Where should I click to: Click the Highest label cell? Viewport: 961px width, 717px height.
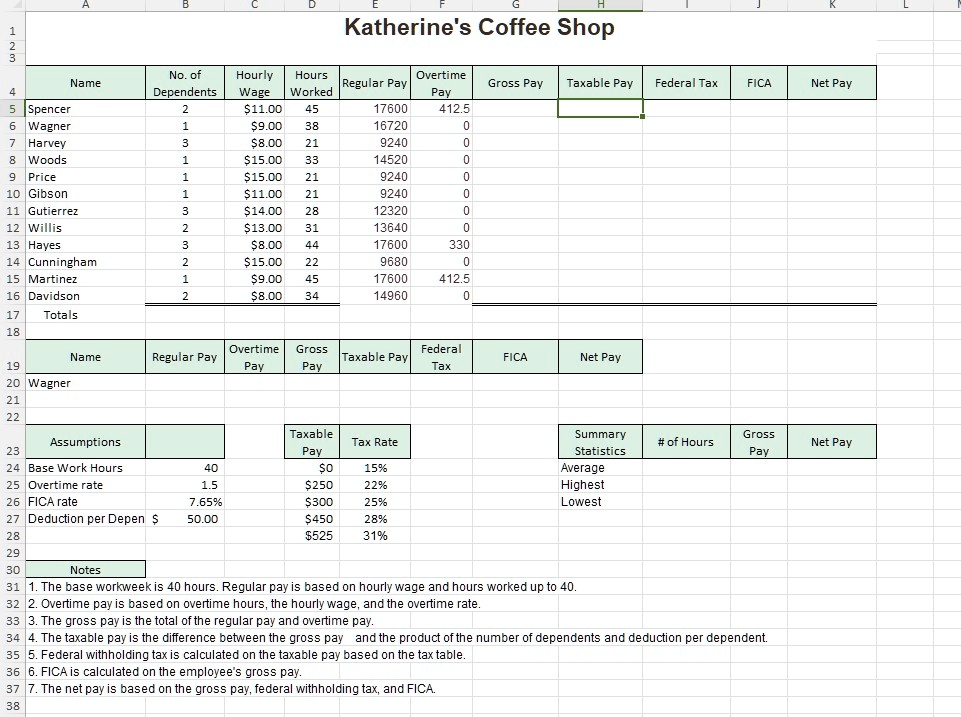pos(599,485)
